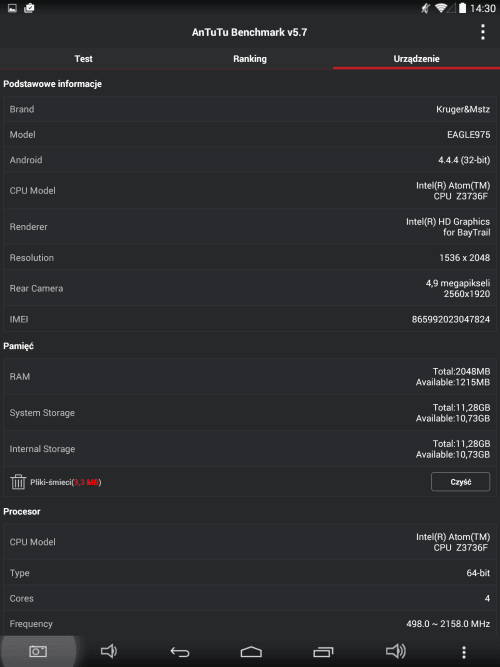Switch to the Test tab

[83, 59]
